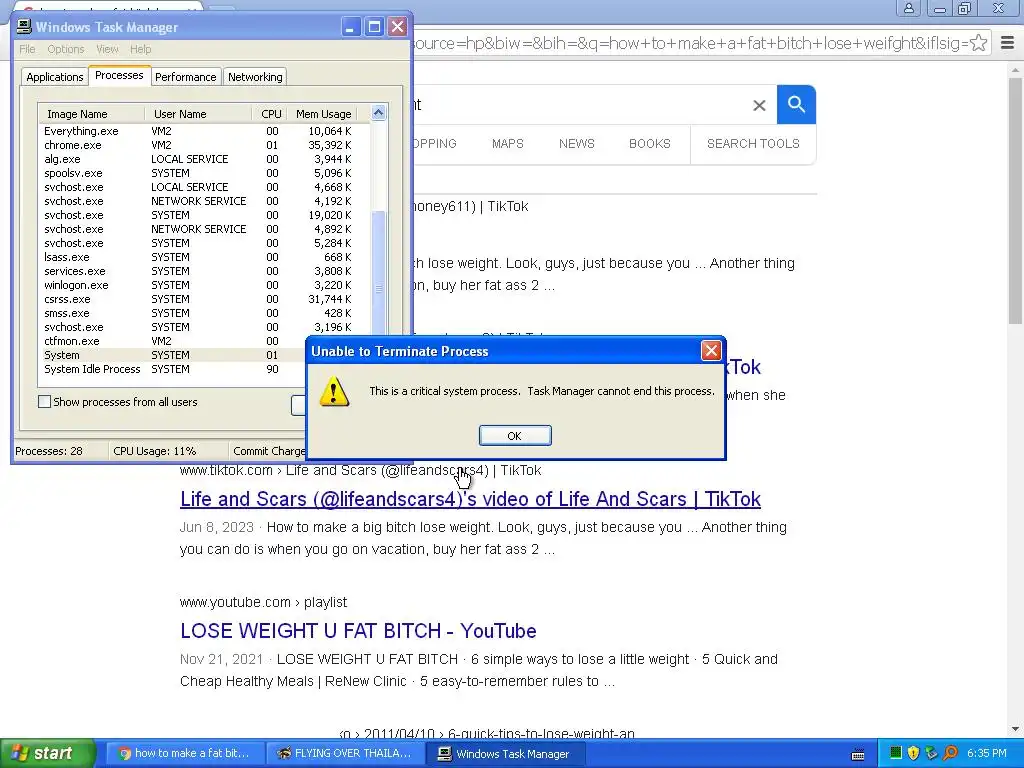Open the Options menu in Task Manager
1024x768 pixels.
click(x=65, y=49)
